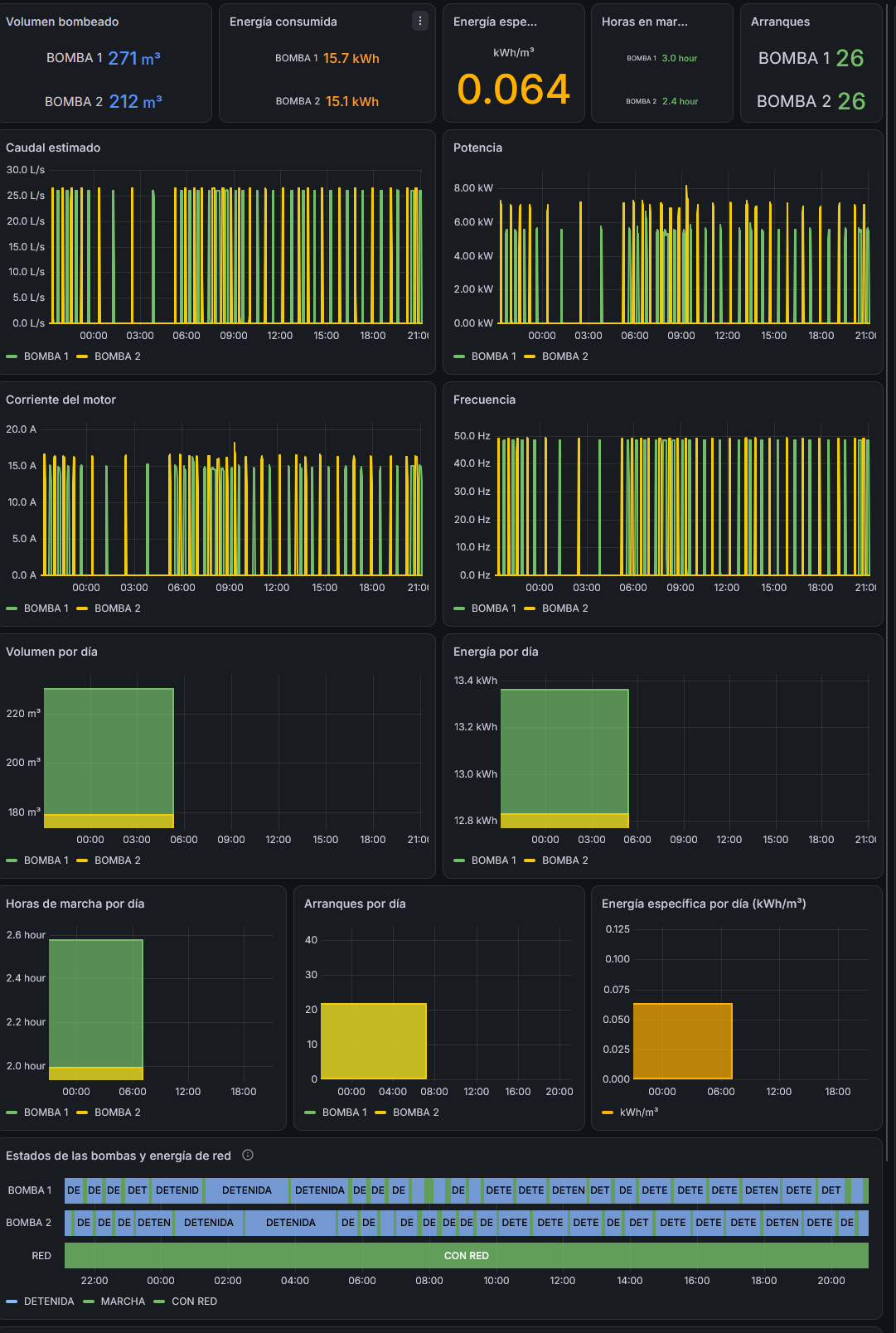Click the green bar in Volumen por día chart
Image resolution: width=896 pixels, height=1333 pixels.
109,751
